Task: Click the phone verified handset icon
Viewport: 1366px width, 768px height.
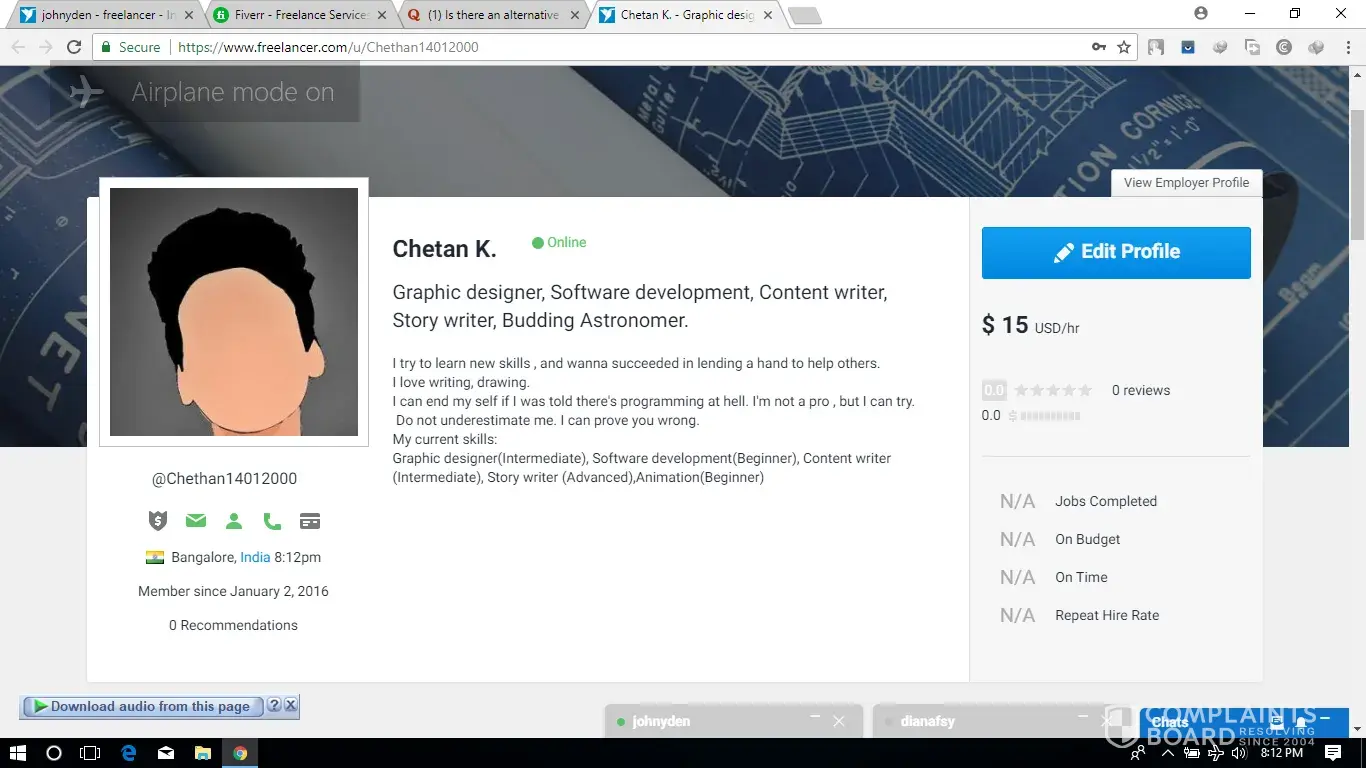Action: (x=272, y=521)
